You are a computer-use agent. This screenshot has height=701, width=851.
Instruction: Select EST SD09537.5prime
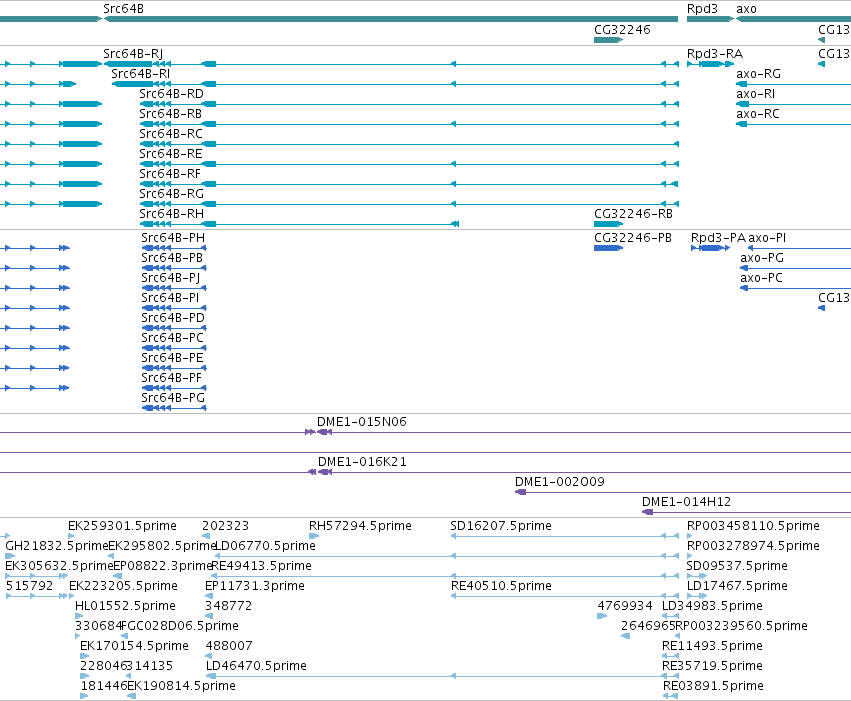(x=737, y=566)
